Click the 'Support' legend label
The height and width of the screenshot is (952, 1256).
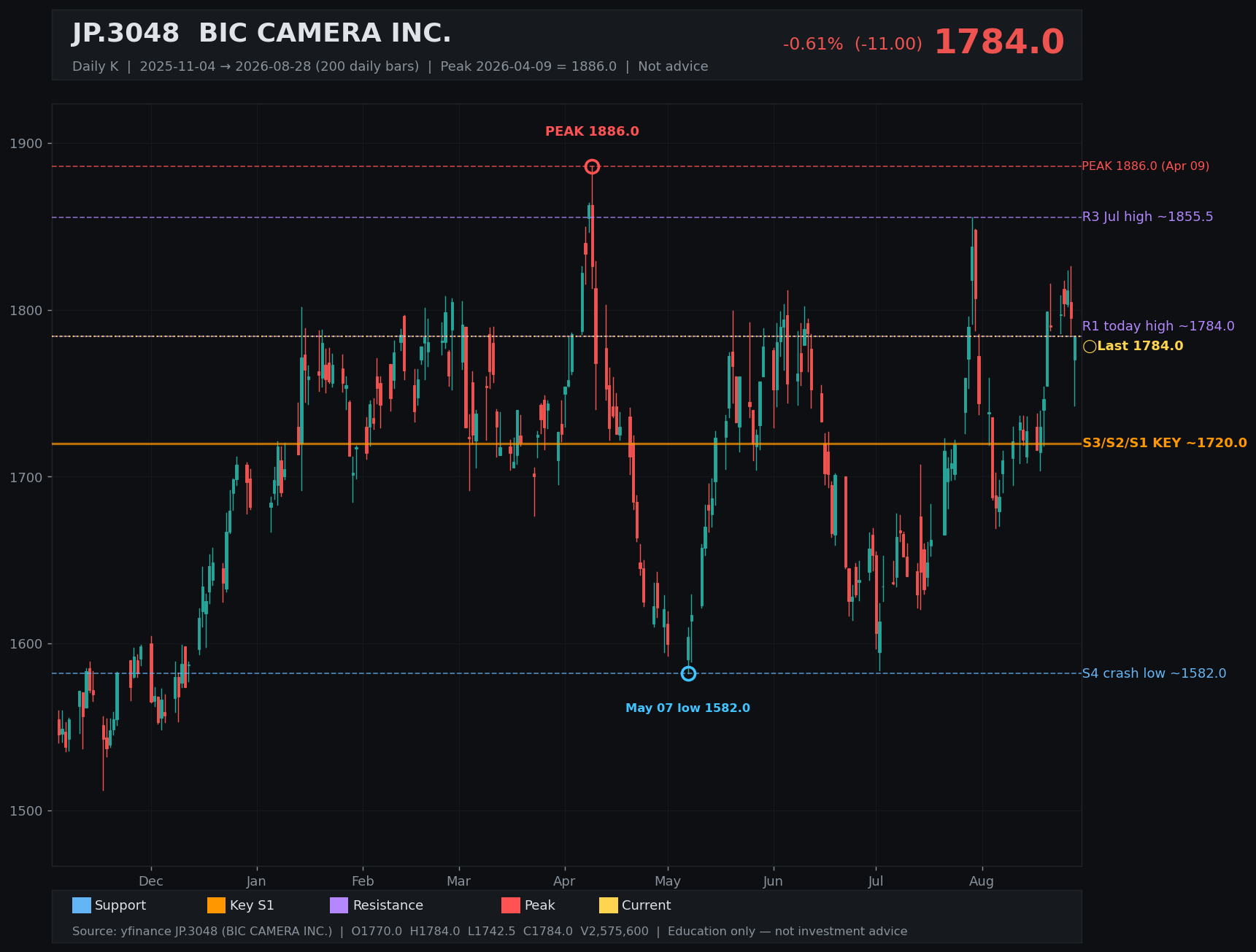tap(120, 905)
